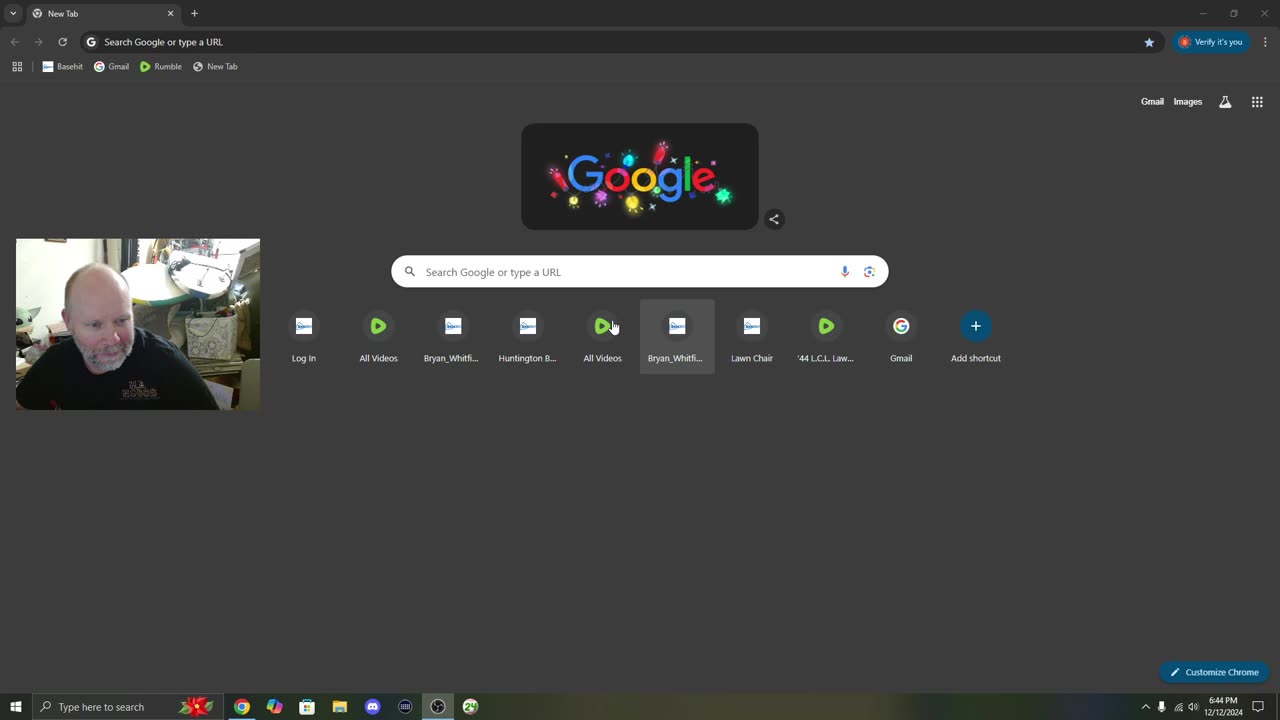The image size is (1280, 720).
Task: Open the Apps shortcut in bookmarks bar
Action: point(17,67)
